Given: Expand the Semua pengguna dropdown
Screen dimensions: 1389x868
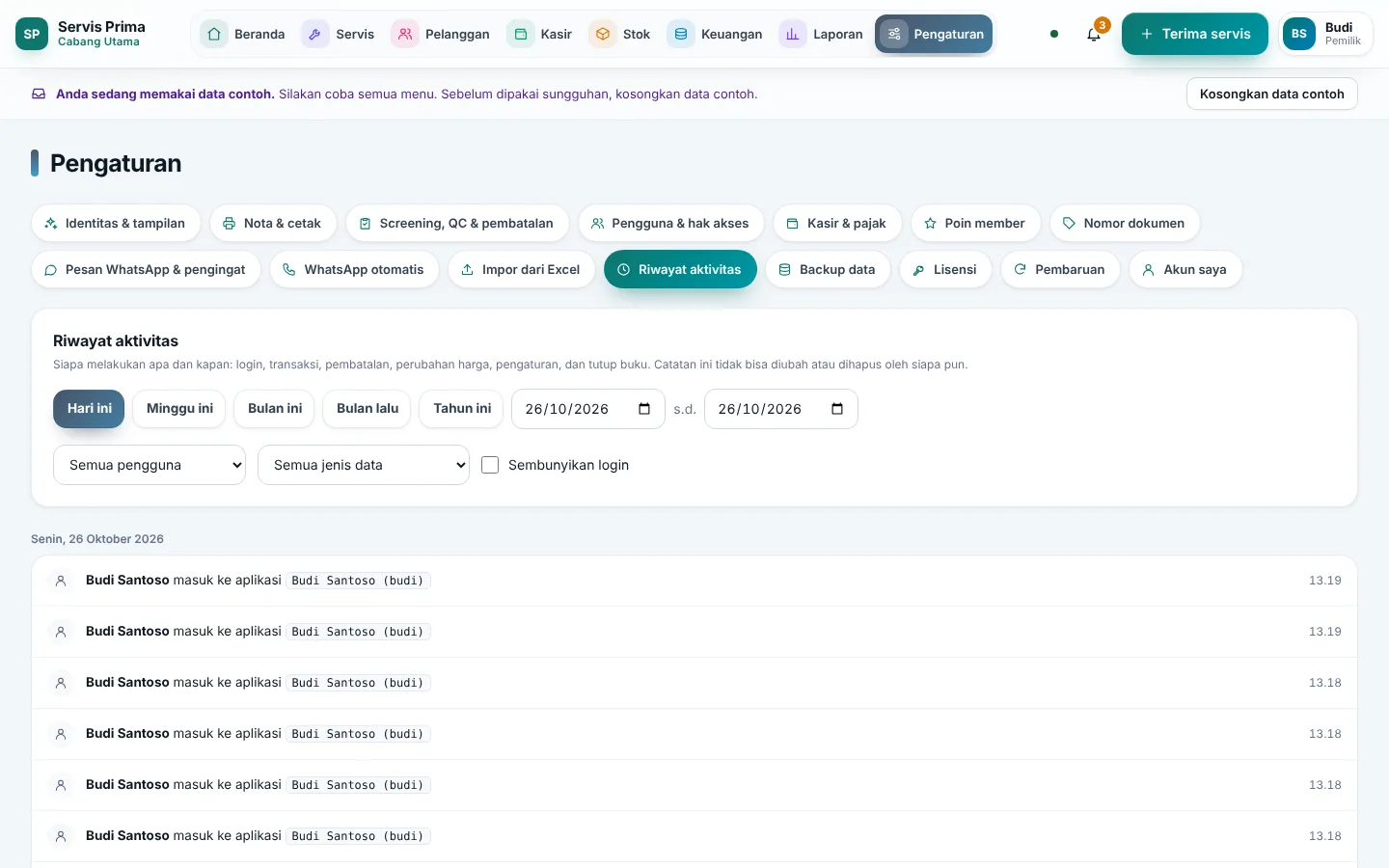Looking at the screenshot, I should click(x=150, y=465).
